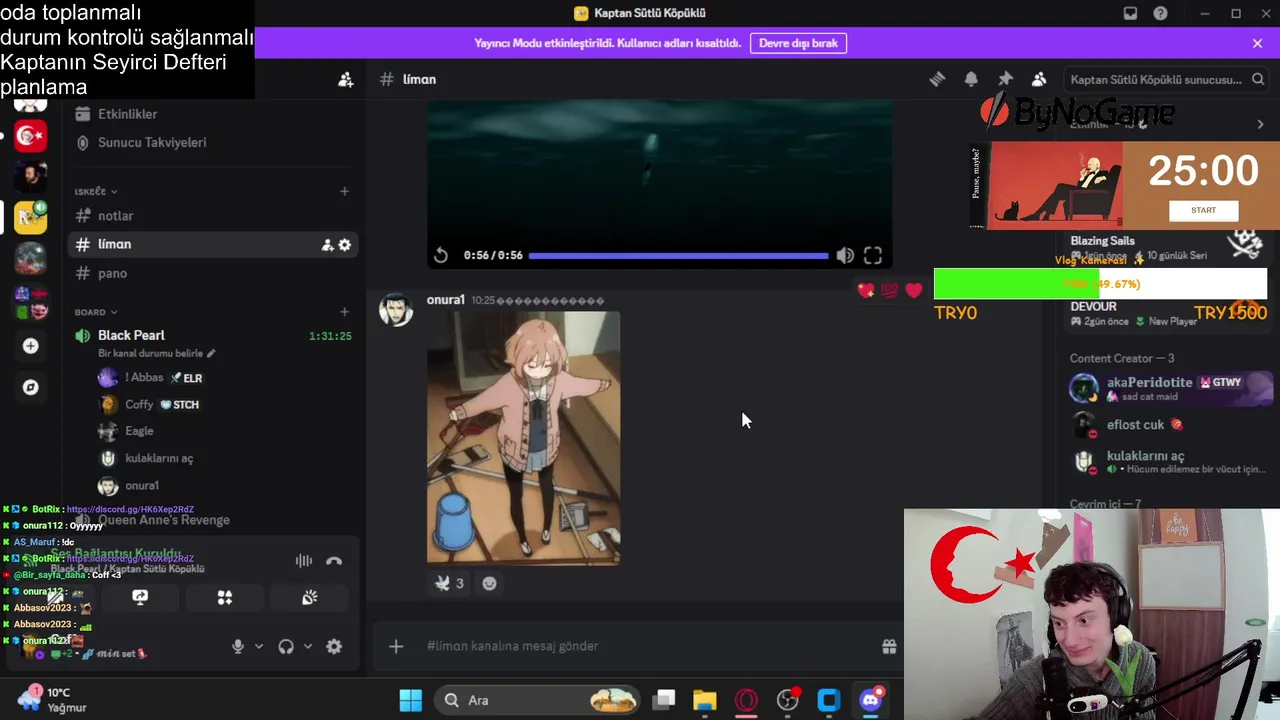1280x720 pixels.
Task: Add a server with the plus icon
Action: [31, 346]
